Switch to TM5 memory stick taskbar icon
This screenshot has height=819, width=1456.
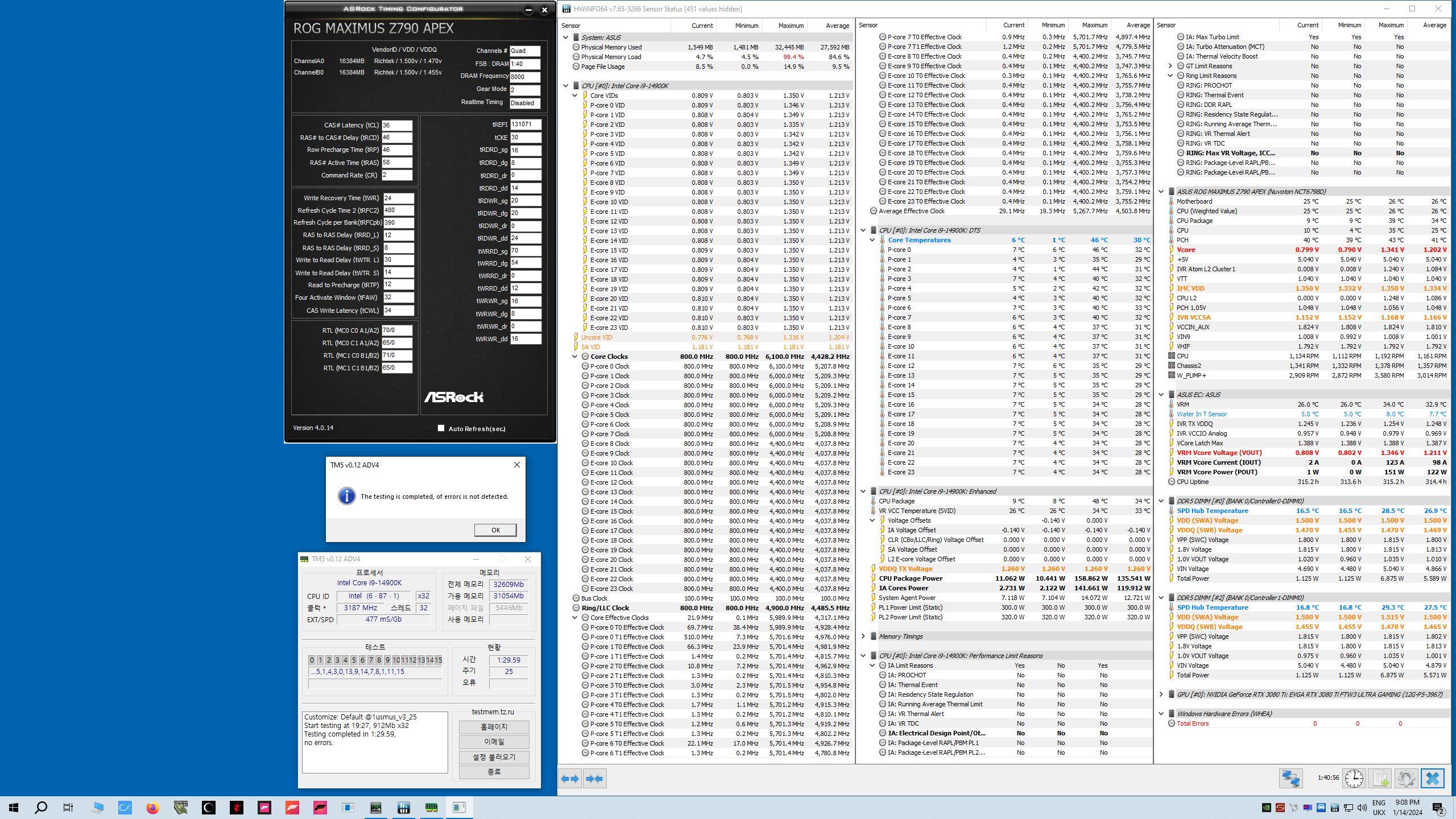[431, 807]
